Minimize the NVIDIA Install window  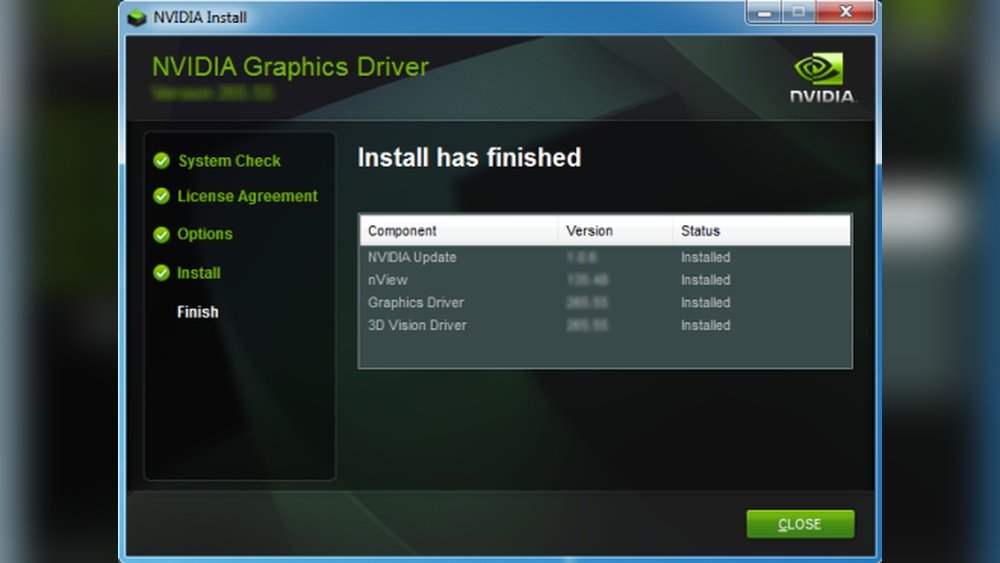pyautogui.click(x=764, y=12)
